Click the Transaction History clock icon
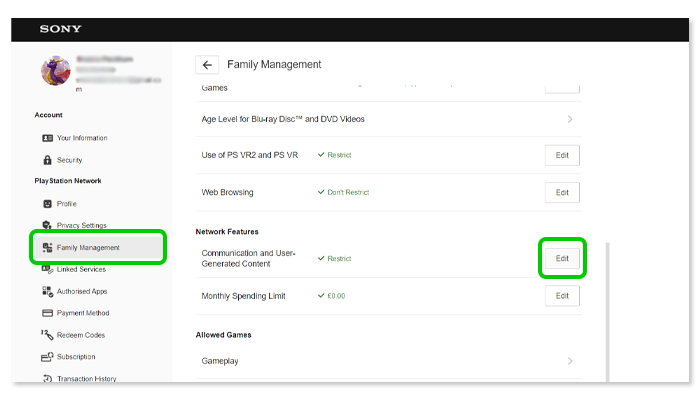This screenshot has width=700, height=400. [47, 378]
